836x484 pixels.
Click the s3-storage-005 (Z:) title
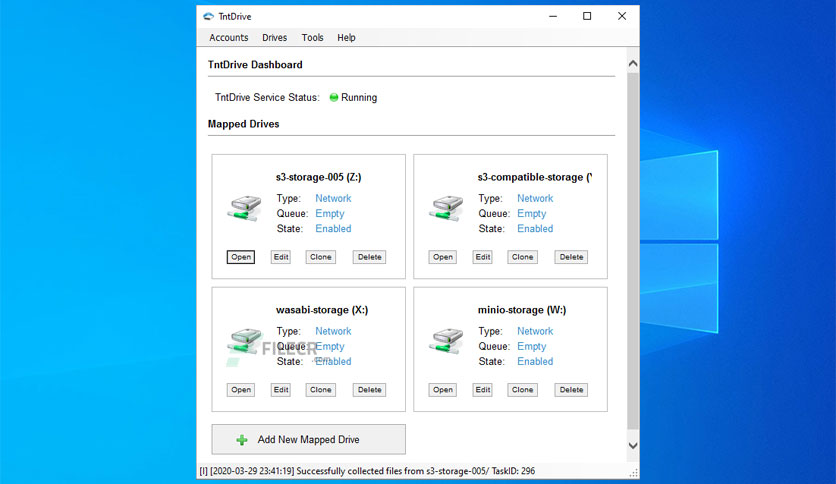tap(318, 177)
